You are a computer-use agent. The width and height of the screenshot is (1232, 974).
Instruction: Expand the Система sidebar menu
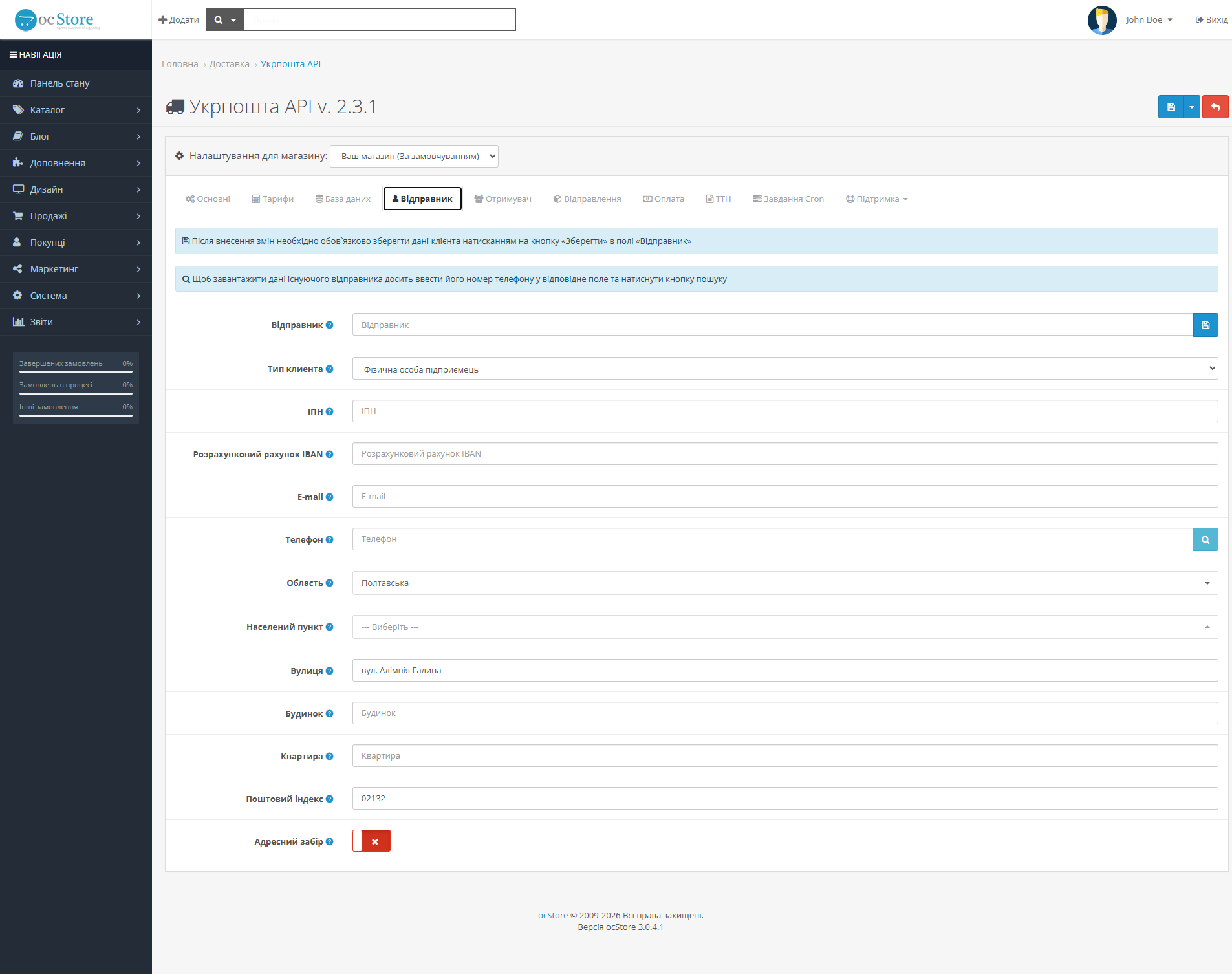pyautogui.click(x=76, y=296)
